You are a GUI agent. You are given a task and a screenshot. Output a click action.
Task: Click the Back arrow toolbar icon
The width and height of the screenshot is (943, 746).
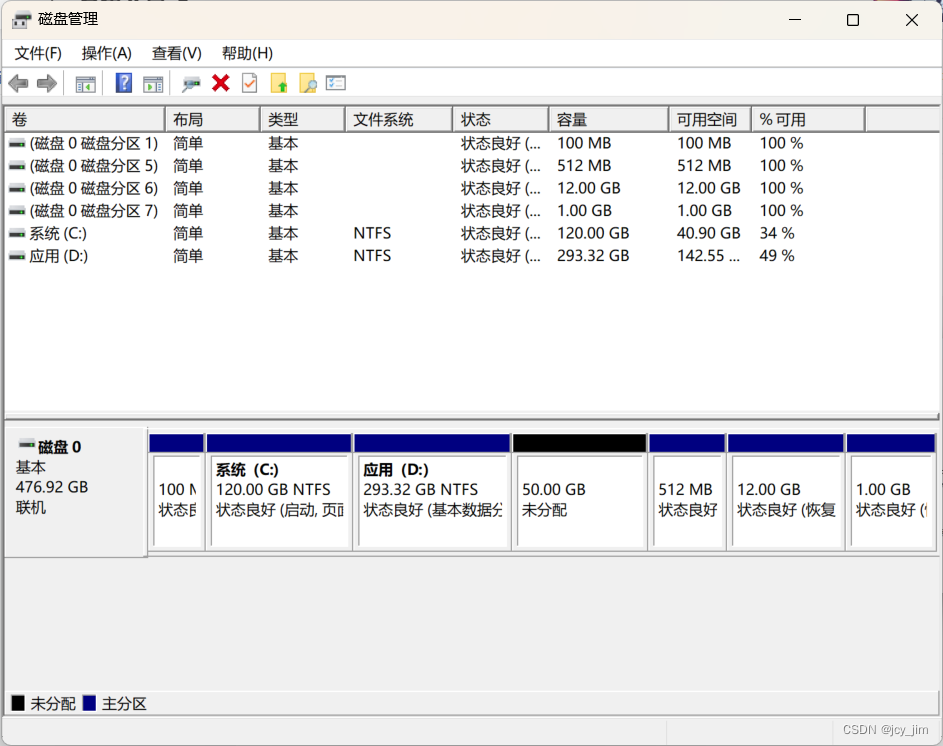click(x=19, y=83)
